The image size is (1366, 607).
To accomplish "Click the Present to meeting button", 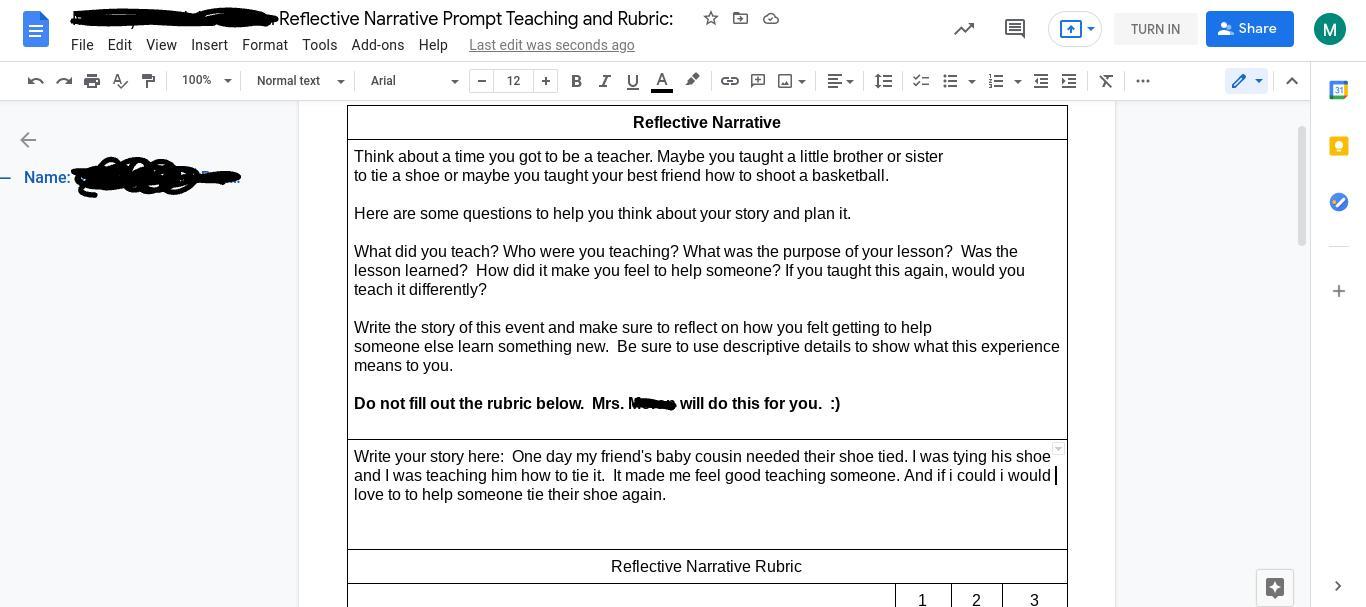I will pyautogui.click(x=1074, y=29).
